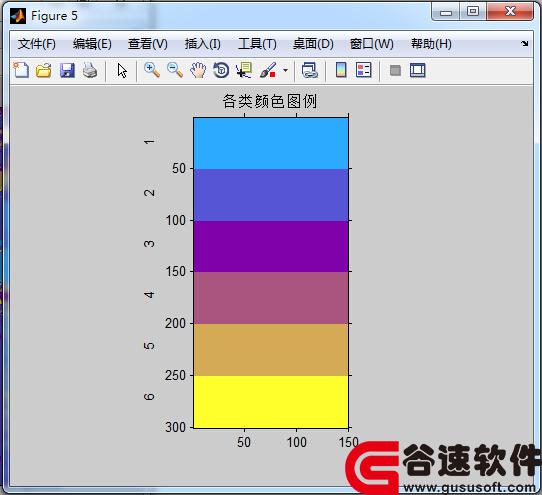Screen dimensions: 542x495
Task: Save figure using floppy disk icon
Action: tap(67, 70)
